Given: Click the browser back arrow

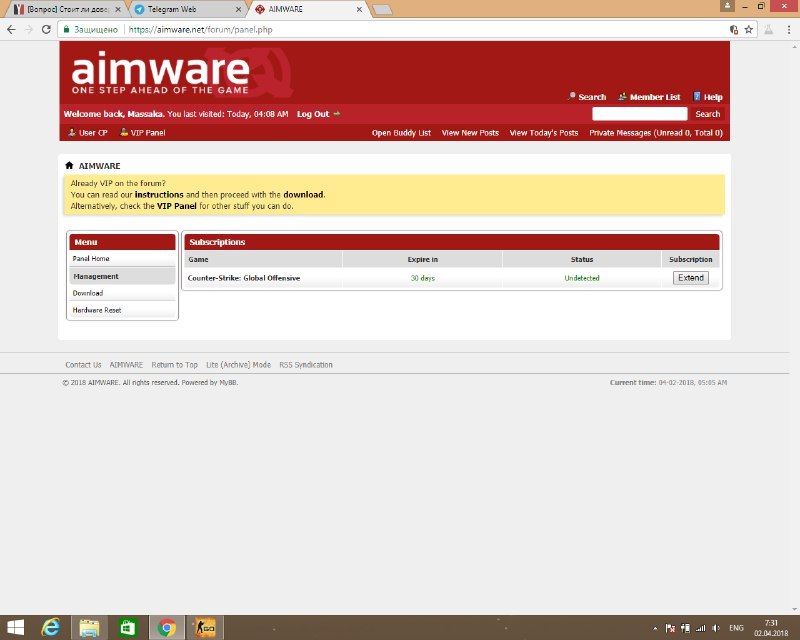Looking at the screenshot, I should 11,30.
